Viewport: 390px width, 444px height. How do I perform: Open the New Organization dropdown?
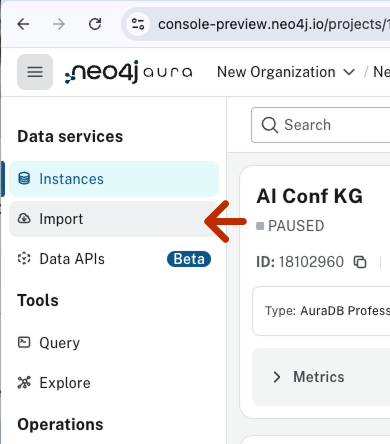pyautogui.click(x=286, y=72)
